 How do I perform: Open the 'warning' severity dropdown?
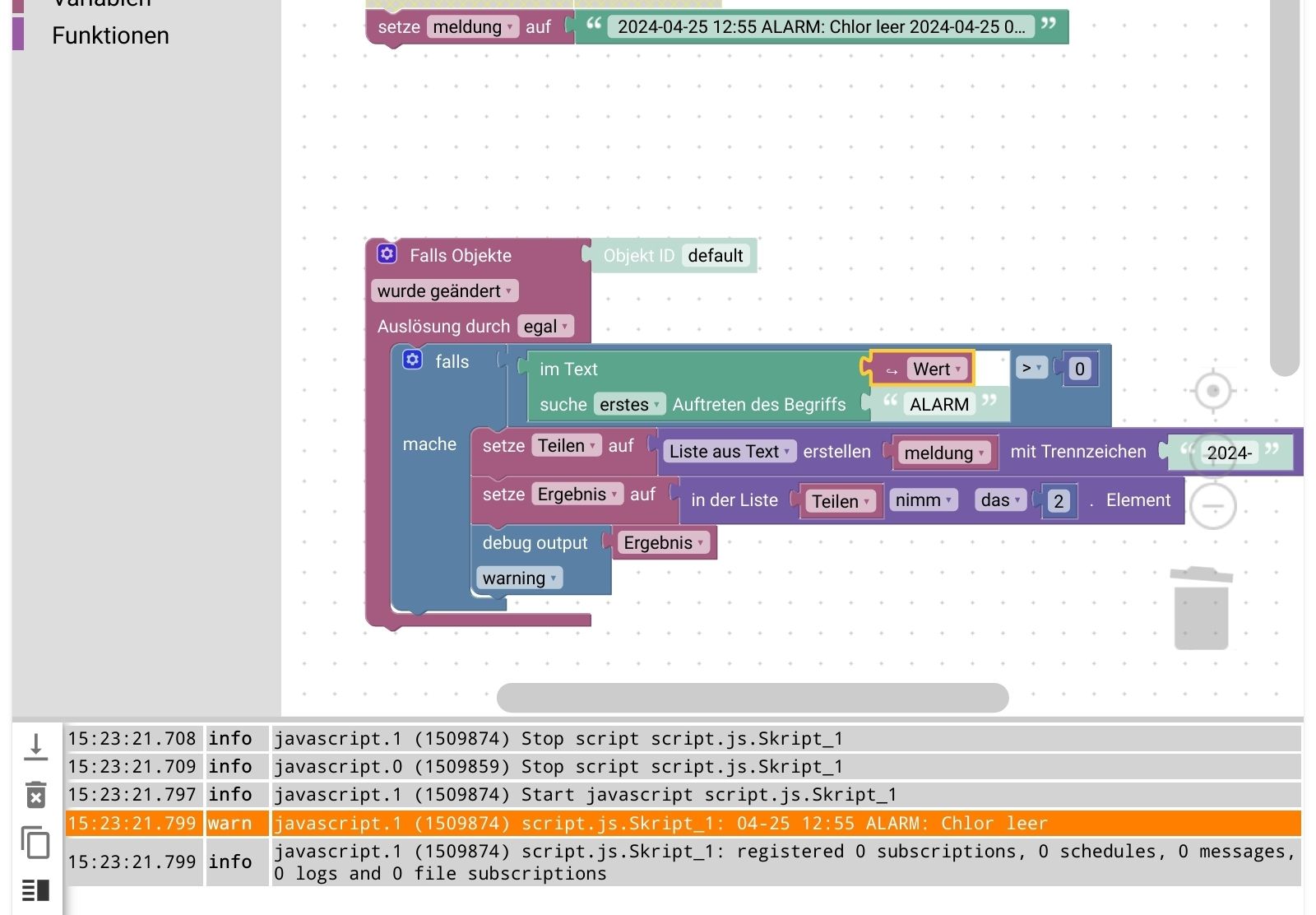pyautogui.click(x=519, y=578)
